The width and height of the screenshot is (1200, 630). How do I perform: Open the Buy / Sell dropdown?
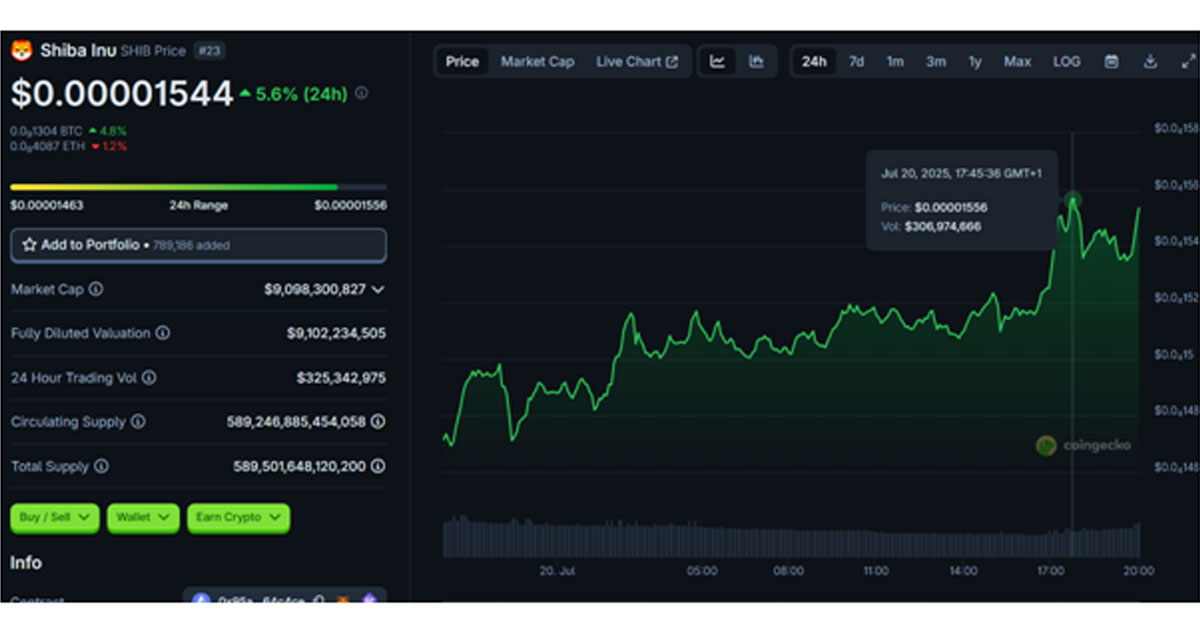click(55, 517)
